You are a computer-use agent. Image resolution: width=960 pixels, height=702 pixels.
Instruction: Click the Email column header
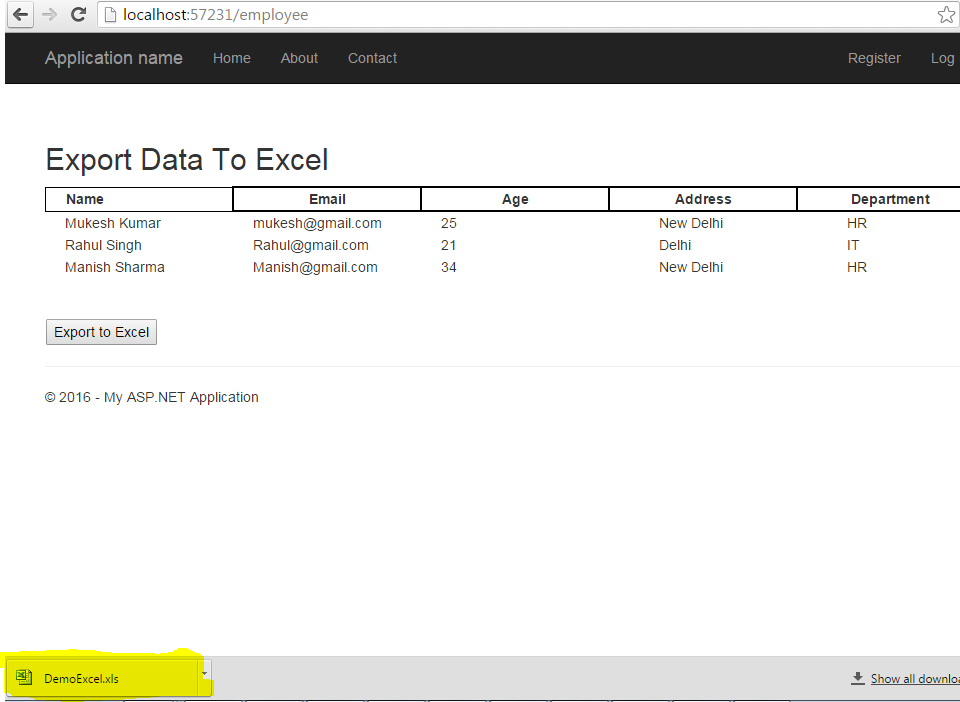tap(327, 199)
